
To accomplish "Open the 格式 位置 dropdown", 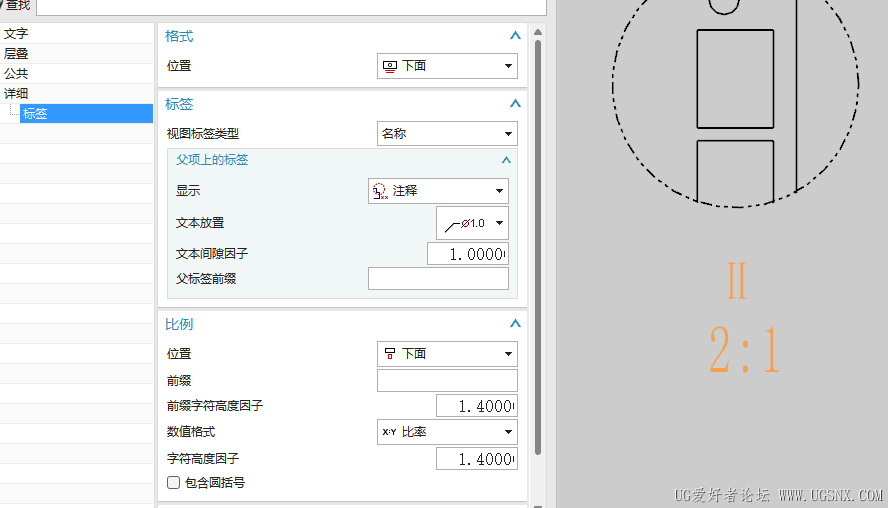I will coord(447,66).
